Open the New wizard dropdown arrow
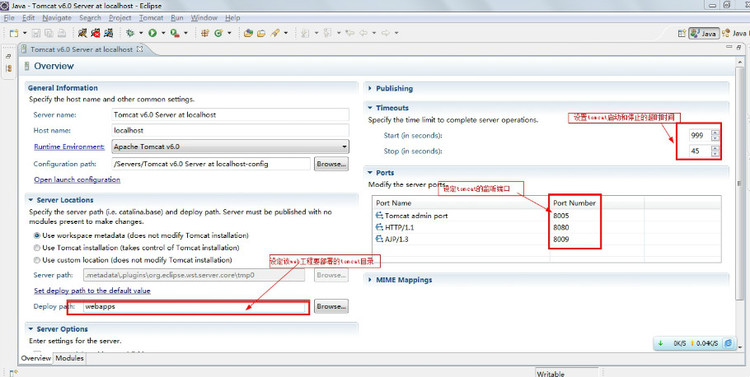The height and width of the screenshot is (377, 750). click(24, 33)
